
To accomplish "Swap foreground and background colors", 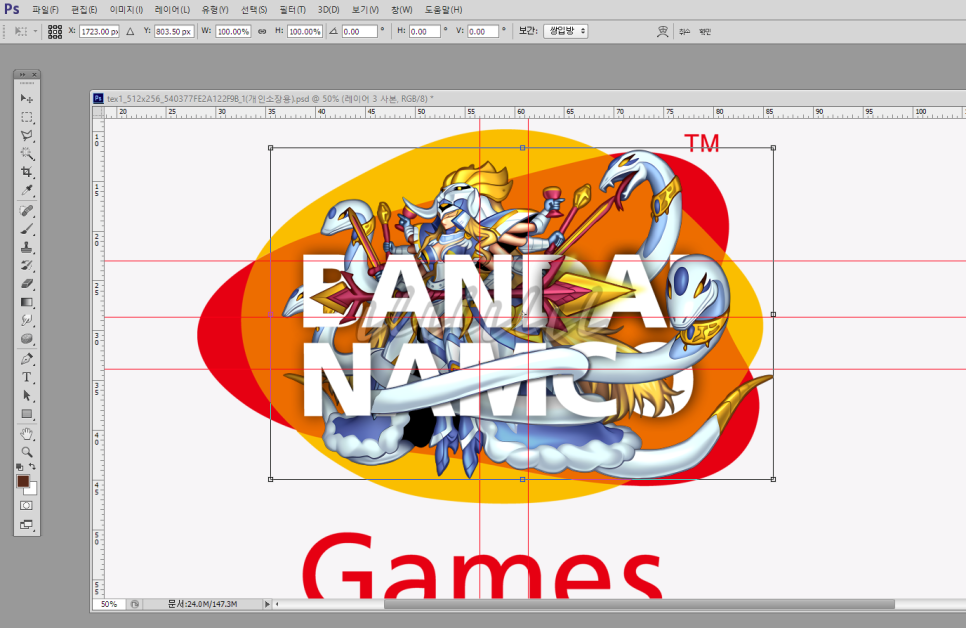I will point(32,467).
